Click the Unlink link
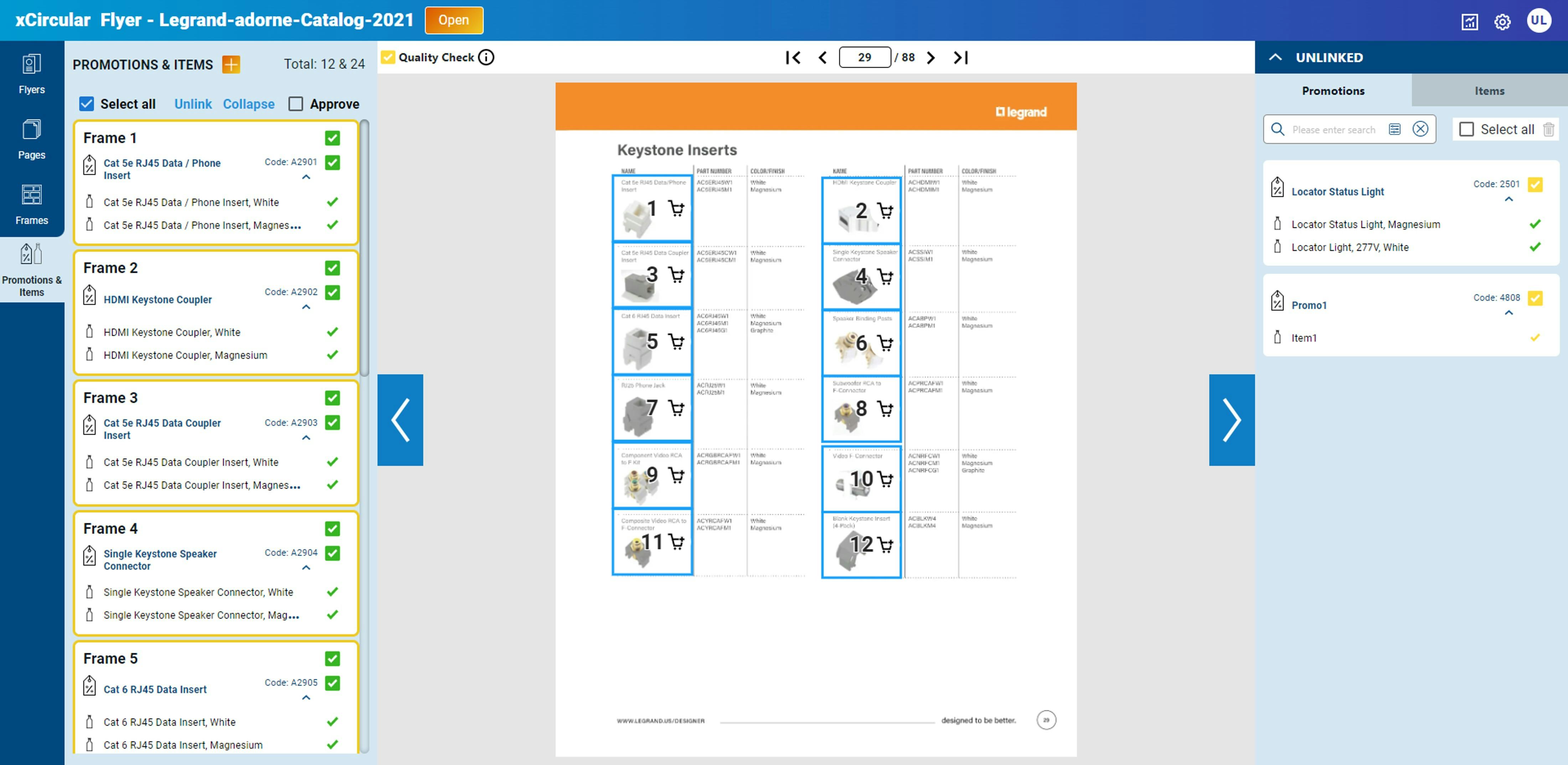The image size is (1568, 765). [x=193, y=104]
